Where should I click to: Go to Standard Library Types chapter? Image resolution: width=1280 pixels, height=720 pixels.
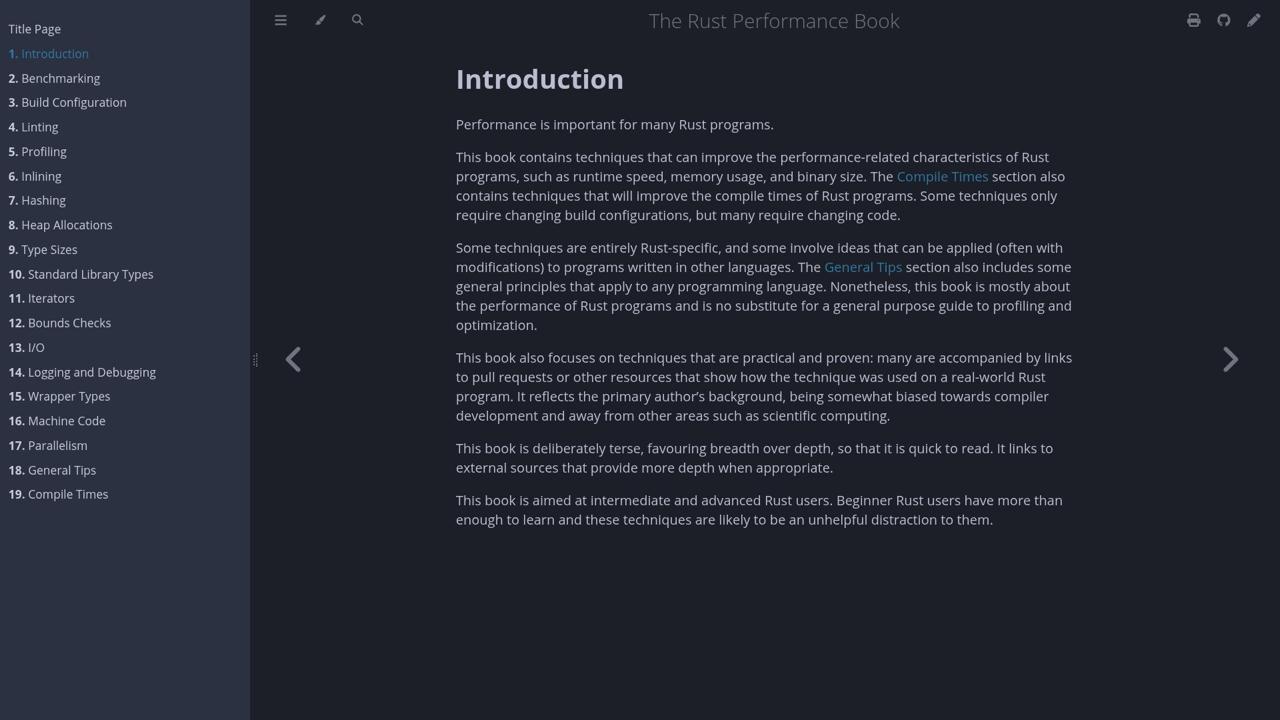click(x=90, y=274)
